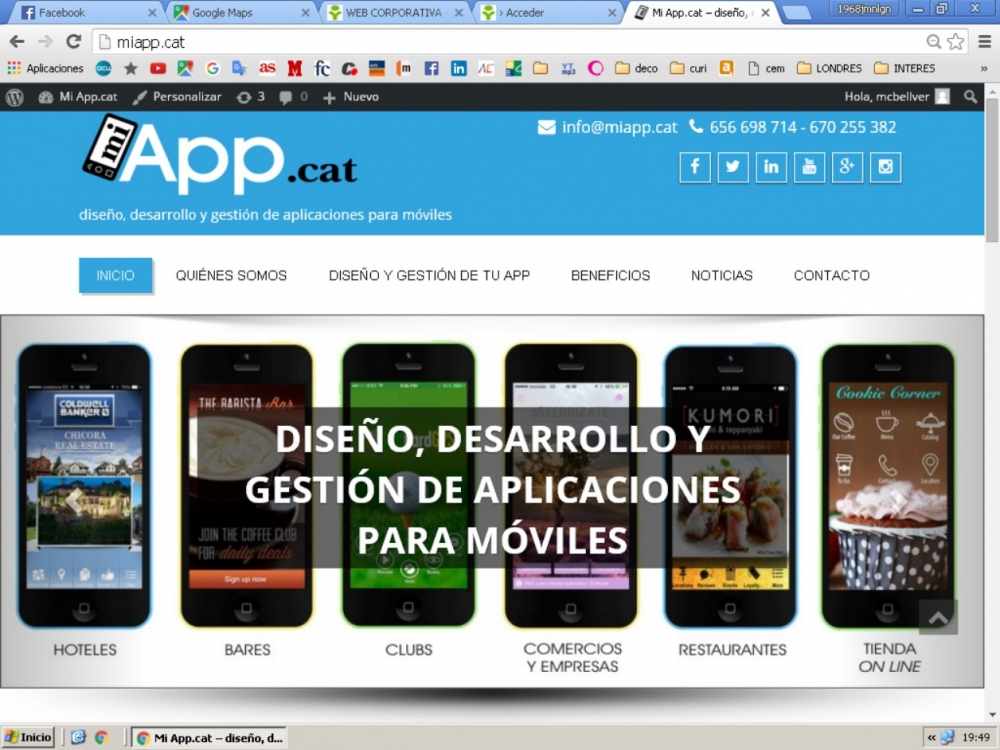Click the Google Plus social icon
The width and height of the screenshot is (1000, 750).
(x=847, y=167)
